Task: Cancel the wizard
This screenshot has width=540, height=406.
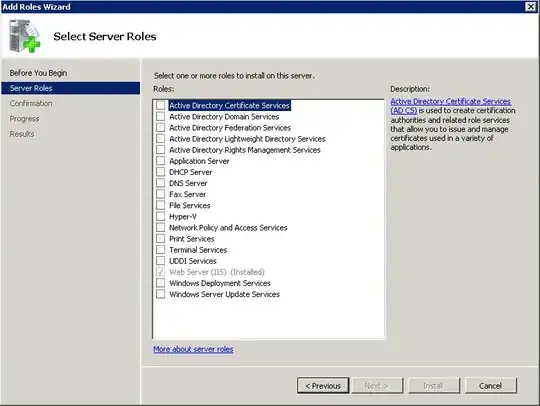Action: pyautogui.click(x=491, y=386)
